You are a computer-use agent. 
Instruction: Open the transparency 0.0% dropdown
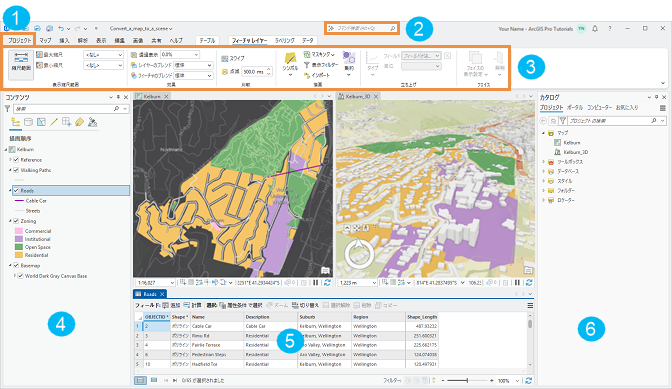[x=180, y=55]
